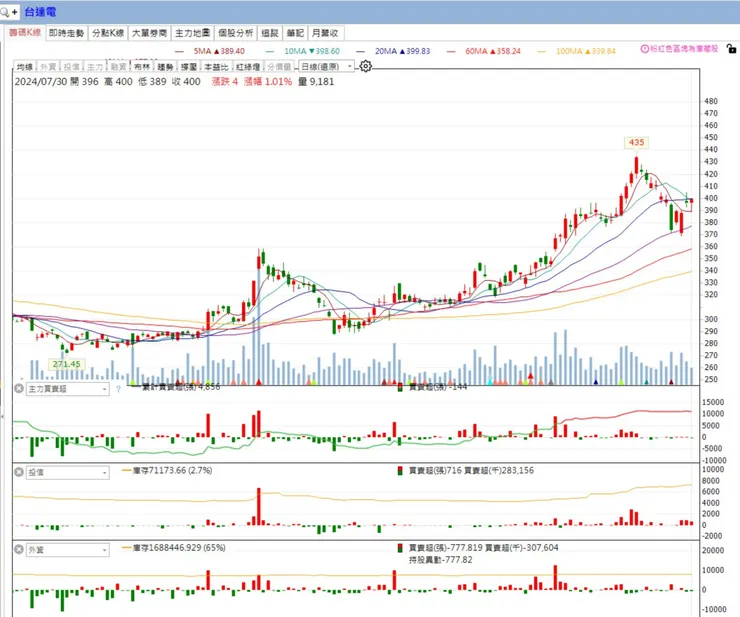Click the unlock padlock icon at top right

click(x=731, y=48)
